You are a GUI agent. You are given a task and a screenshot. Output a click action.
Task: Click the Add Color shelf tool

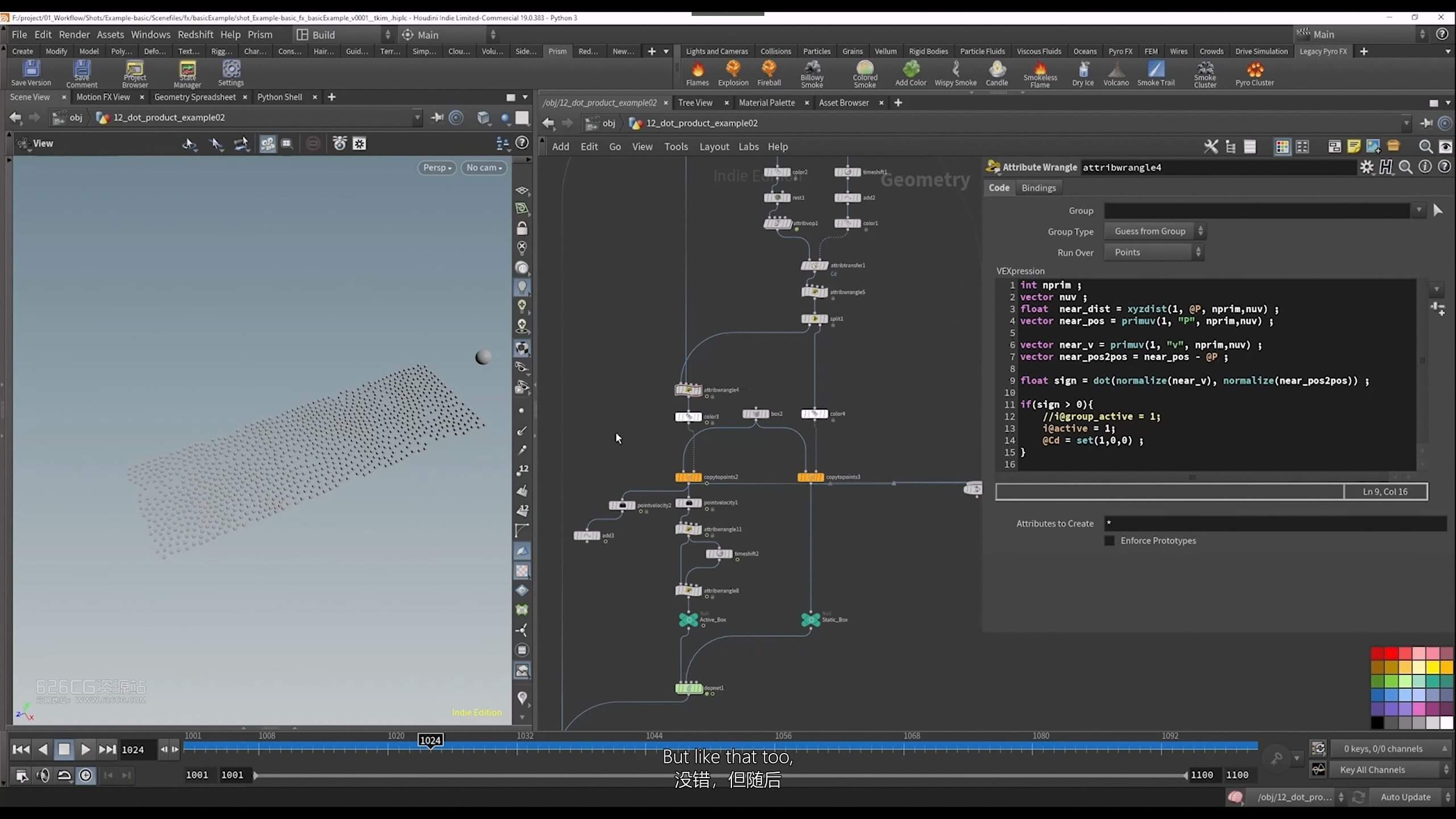[x=911, y=74]
